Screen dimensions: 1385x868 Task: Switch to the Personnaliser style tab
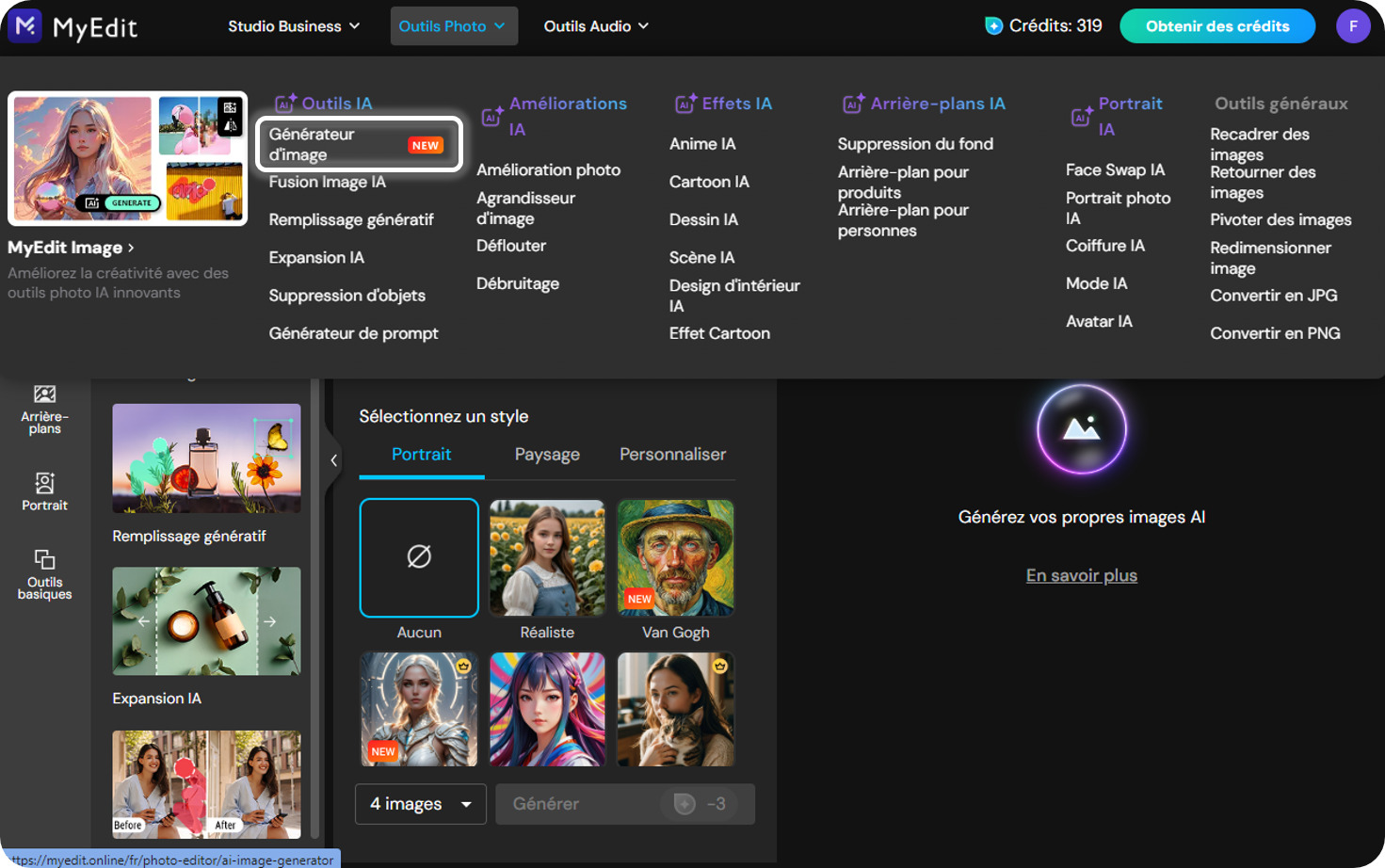[x=672, y=455]
